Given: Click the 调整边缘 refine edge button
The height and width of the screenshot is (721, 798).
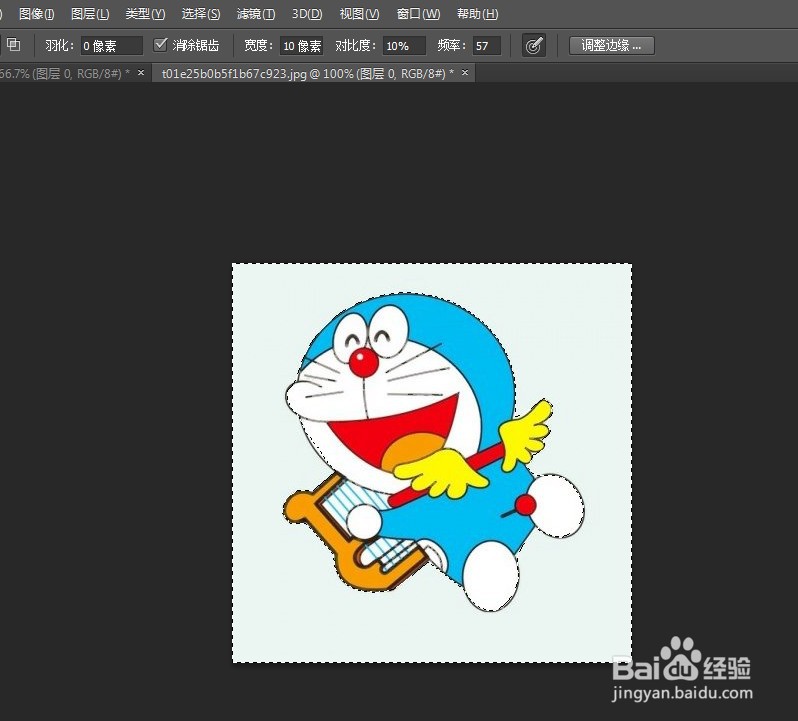Looking at the screenshot, I should click(611, 45).
